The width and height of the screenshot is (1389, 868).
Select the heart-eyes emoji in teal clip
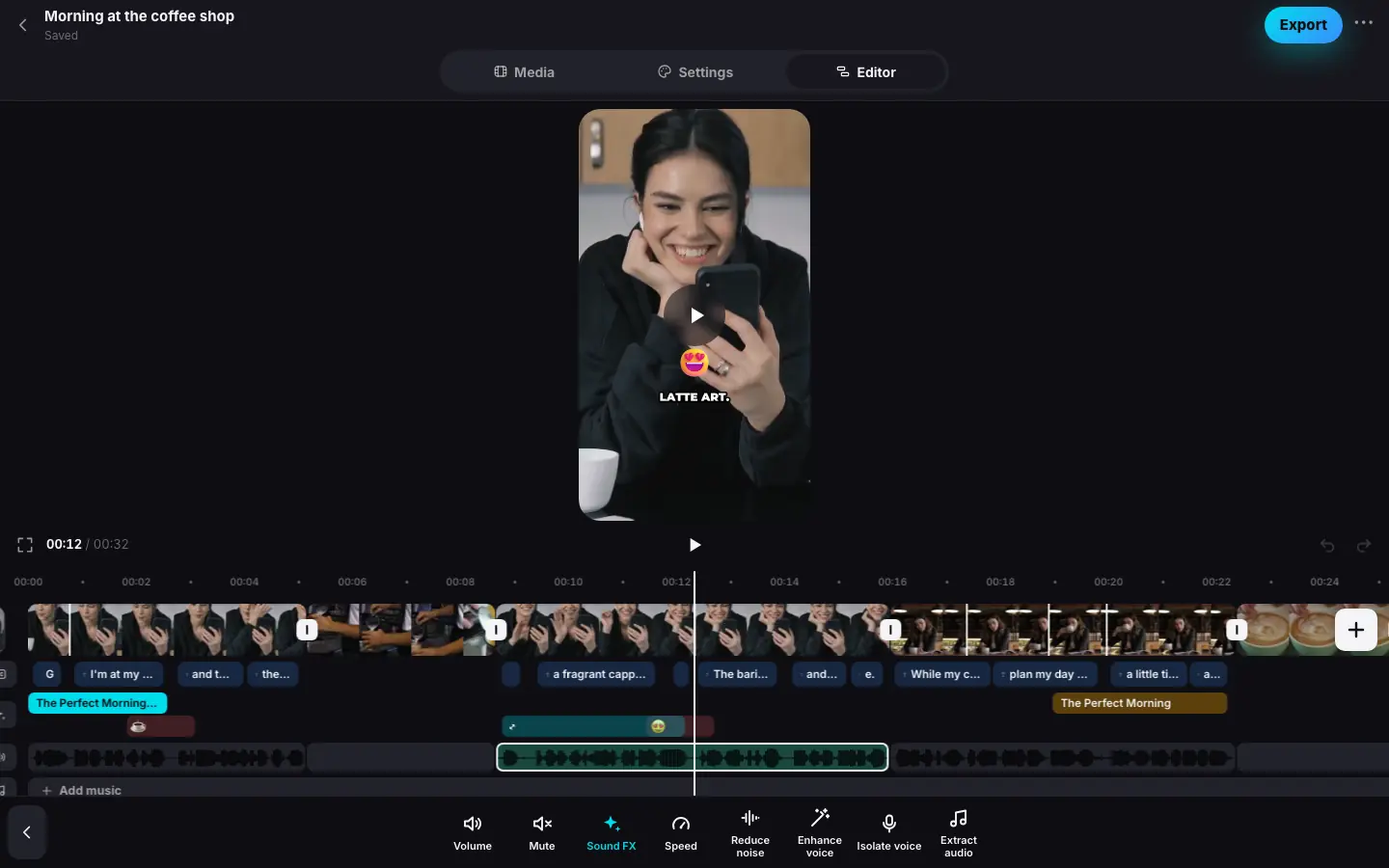coord(658,726)
